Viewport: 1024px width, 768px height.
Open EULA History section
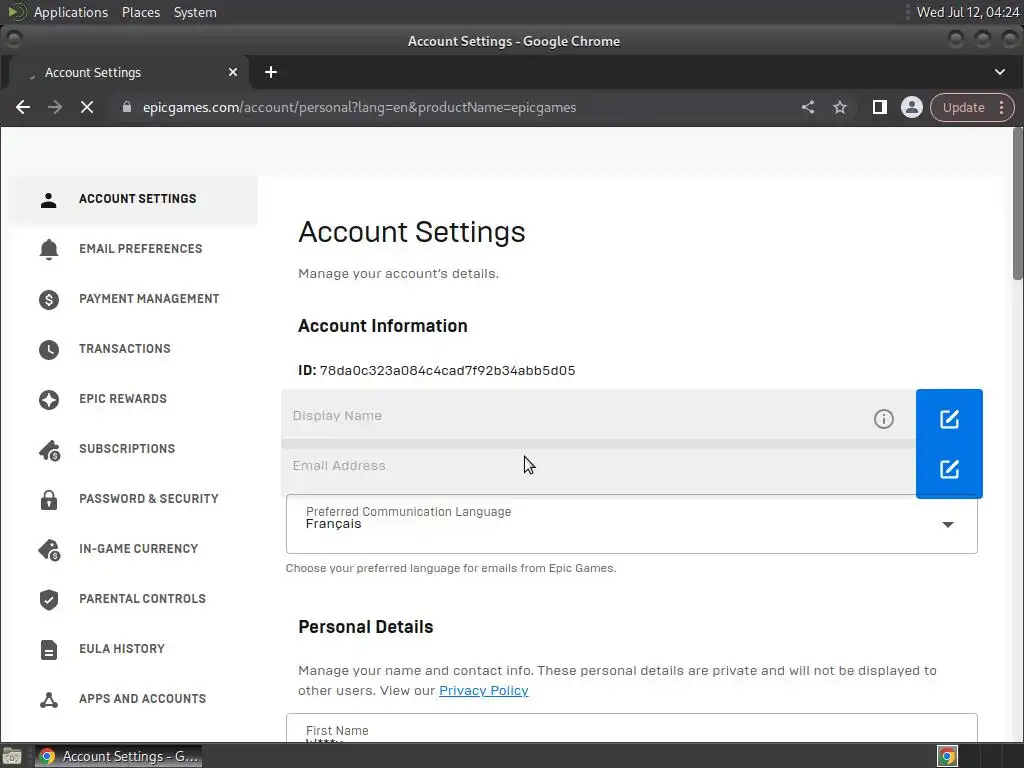[x=122, y=649]
